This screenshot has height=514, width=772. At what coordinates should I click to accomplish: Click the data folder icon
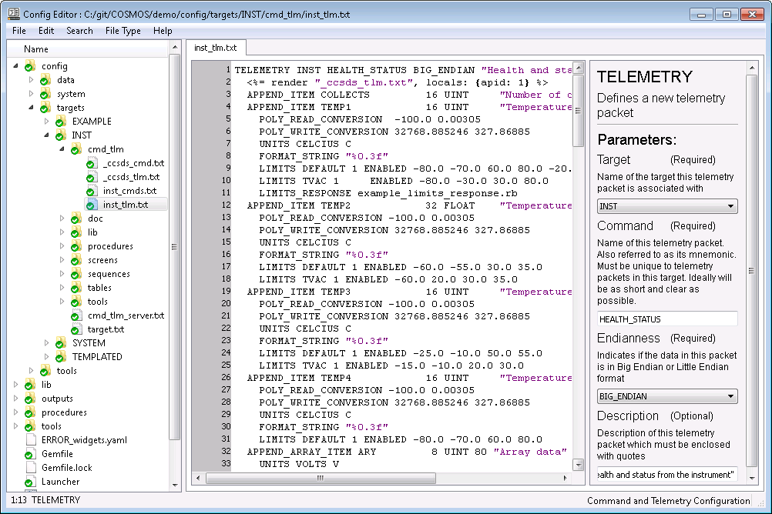(45, 80)
